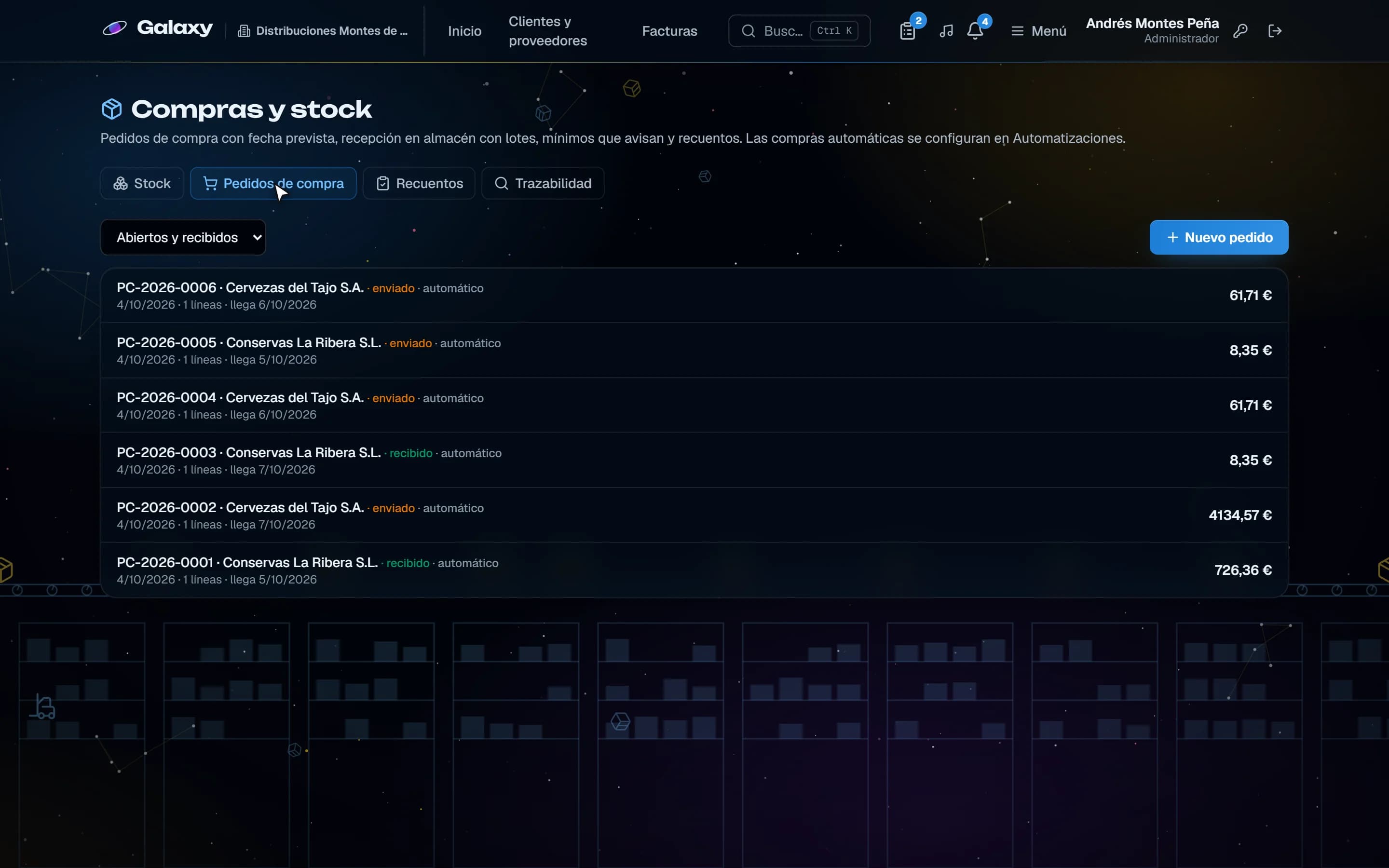Open the Distribuciones Montes company selector
The width and height of the screenshot is (1389, 868).
(323, 31)
